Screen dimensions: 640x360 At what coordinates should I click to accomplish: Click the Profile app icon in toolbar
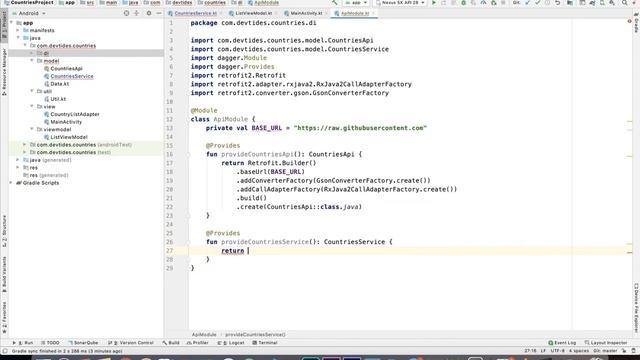[483, 3]
